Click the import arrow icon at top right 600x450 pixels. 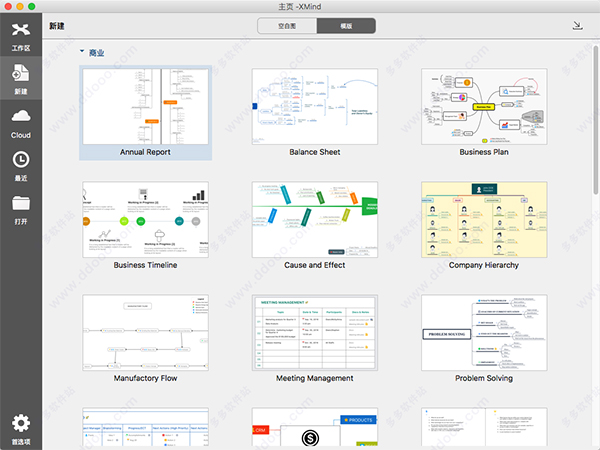coord(577,26)
